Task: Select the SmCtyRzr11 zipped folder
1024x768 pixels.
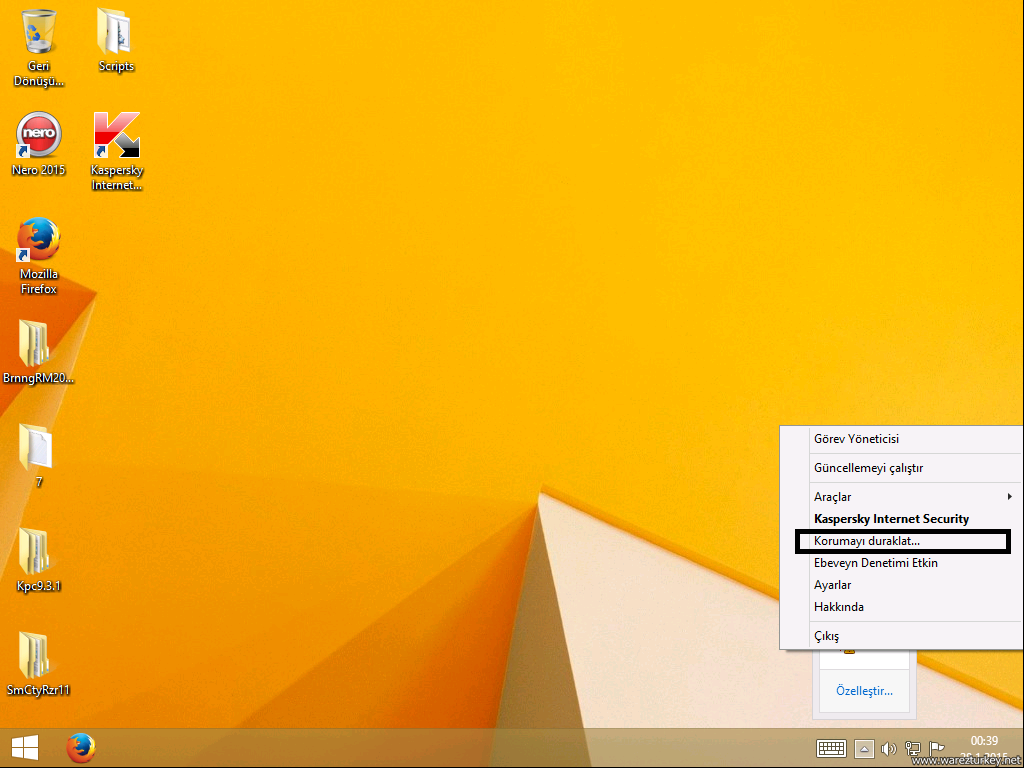Action: pos(38,655)
